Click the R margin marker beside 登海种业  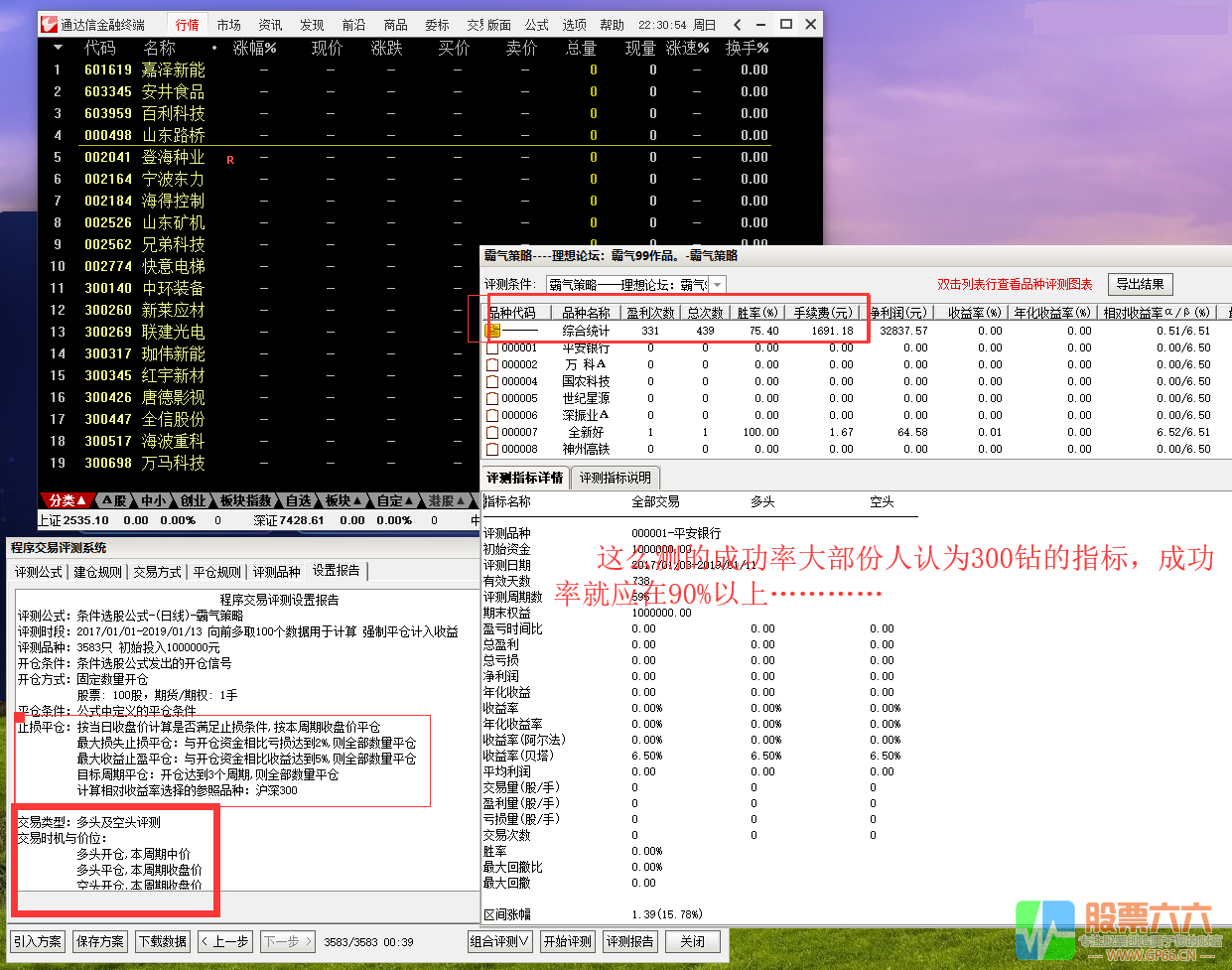[x=230, y=158]
